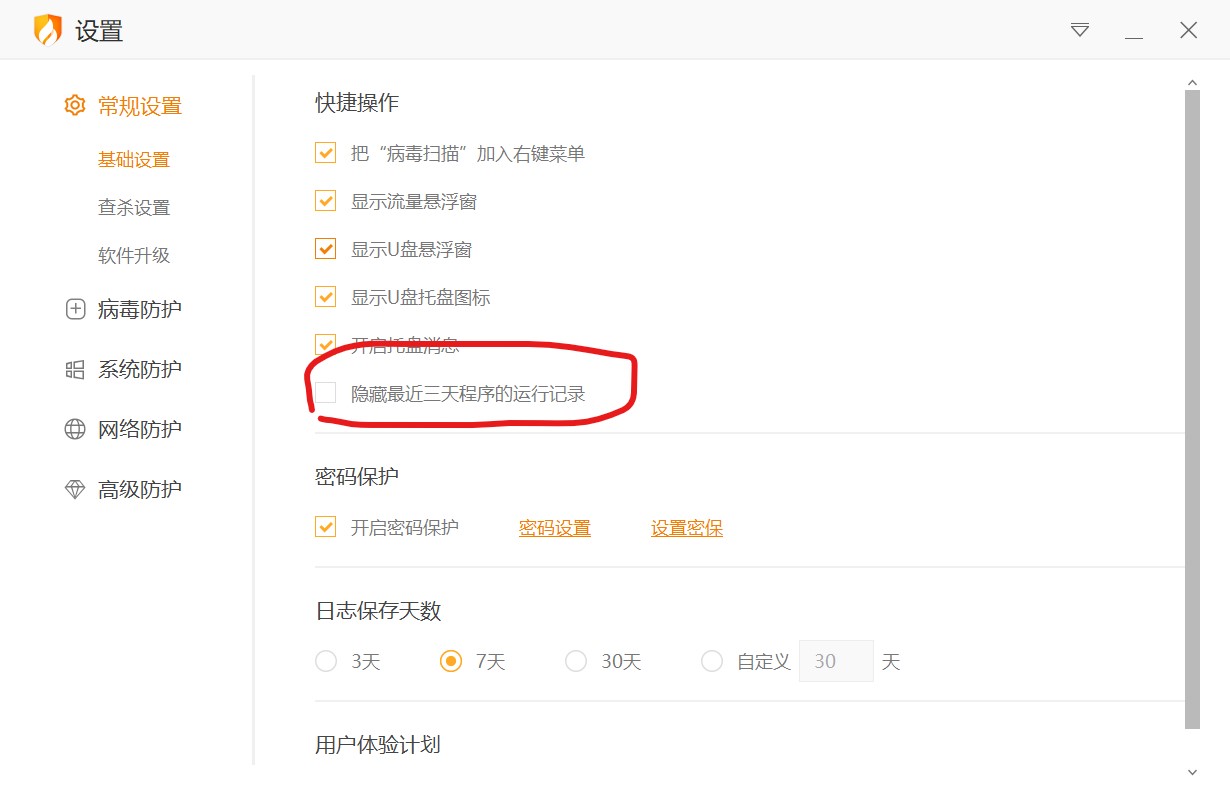Open the 设置密保 link
This screenshot has height=810, width=1230.
coord(686,528)
